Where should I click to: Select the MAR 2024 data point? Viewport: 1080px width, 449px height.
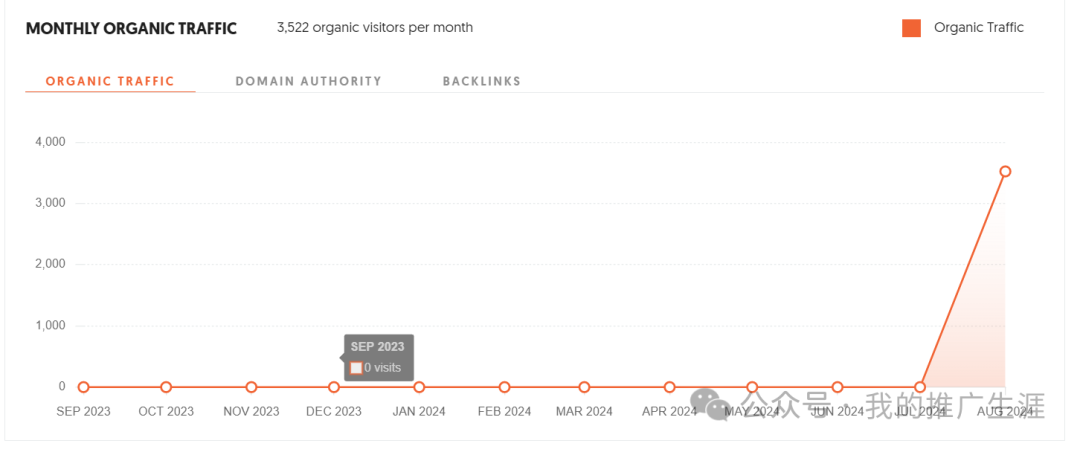584,387
